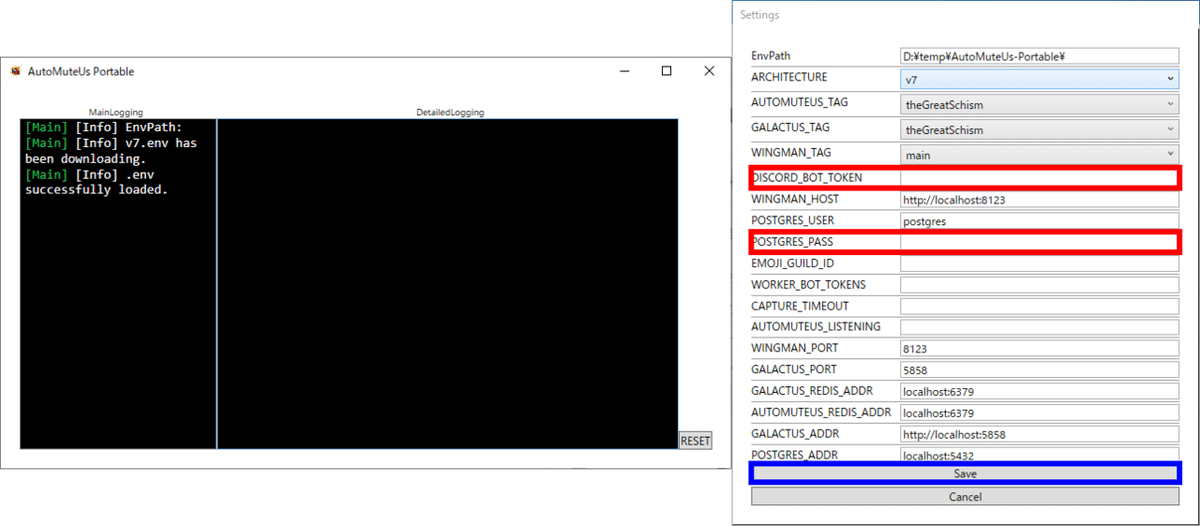The width and height of the screenshot is (1200, 526).
Task: Click the RESET button in AutoMuteUs window
Action: 695,441
